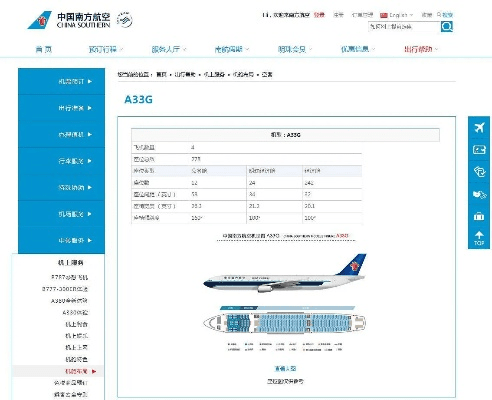492x400 pixels.
Task: Click 首页 in the breadcrumb trail
Action: click(161, 74)
